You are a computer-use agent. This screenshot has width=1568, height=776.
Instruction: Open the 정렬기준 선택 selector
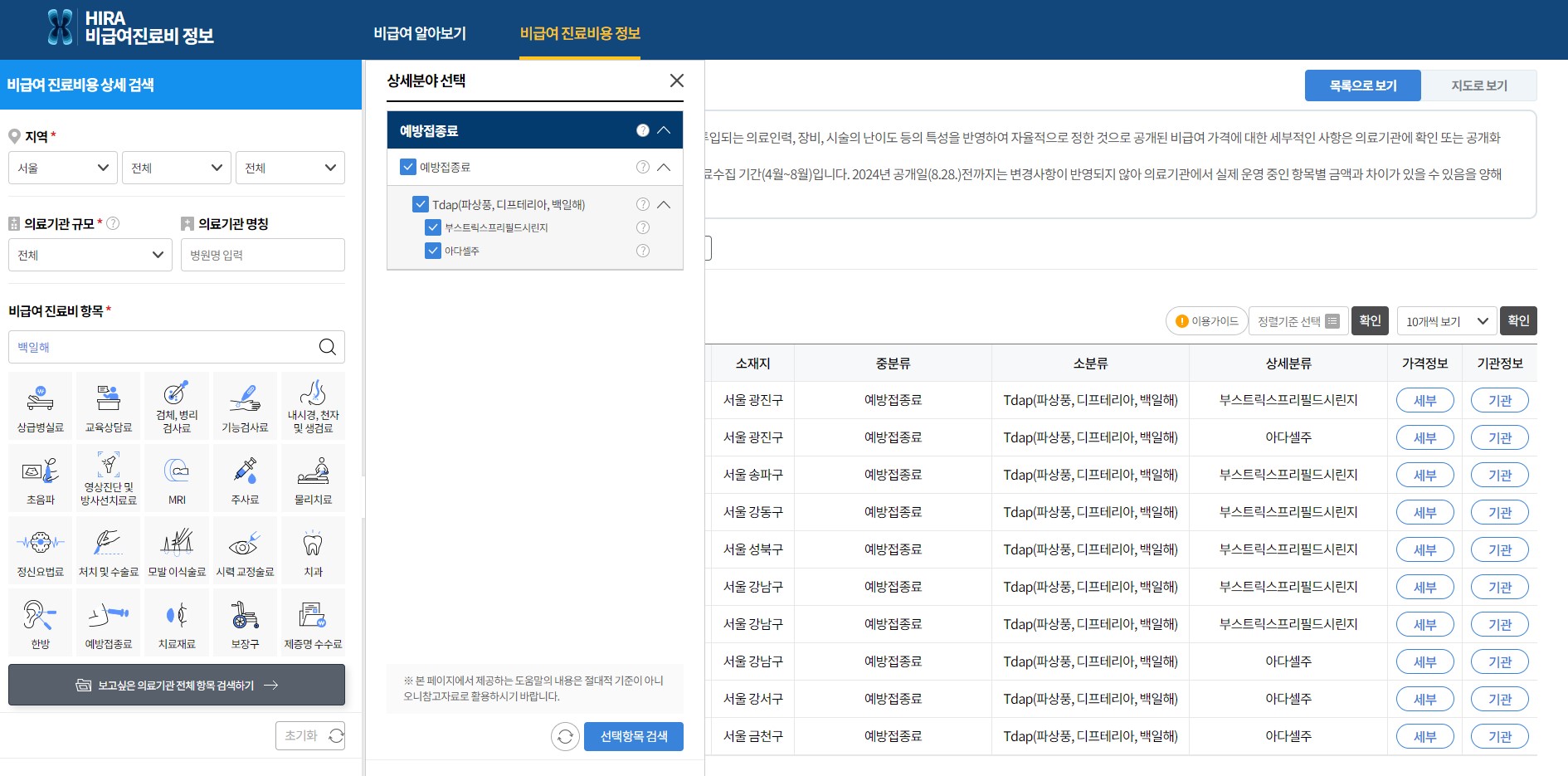tap(1298, 321)
